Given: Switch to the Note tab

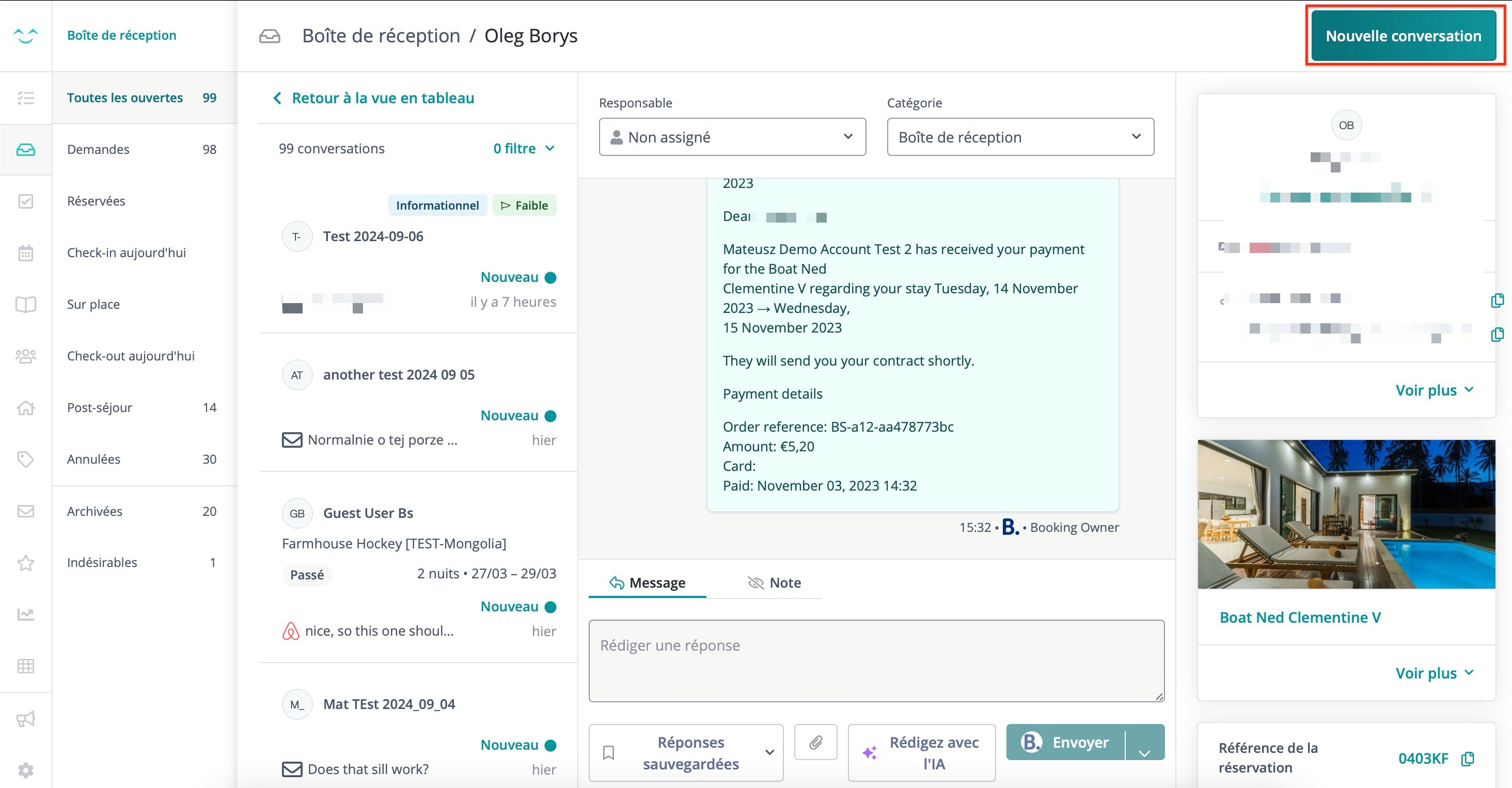Looking at the screenshot, I should point(774,582).
